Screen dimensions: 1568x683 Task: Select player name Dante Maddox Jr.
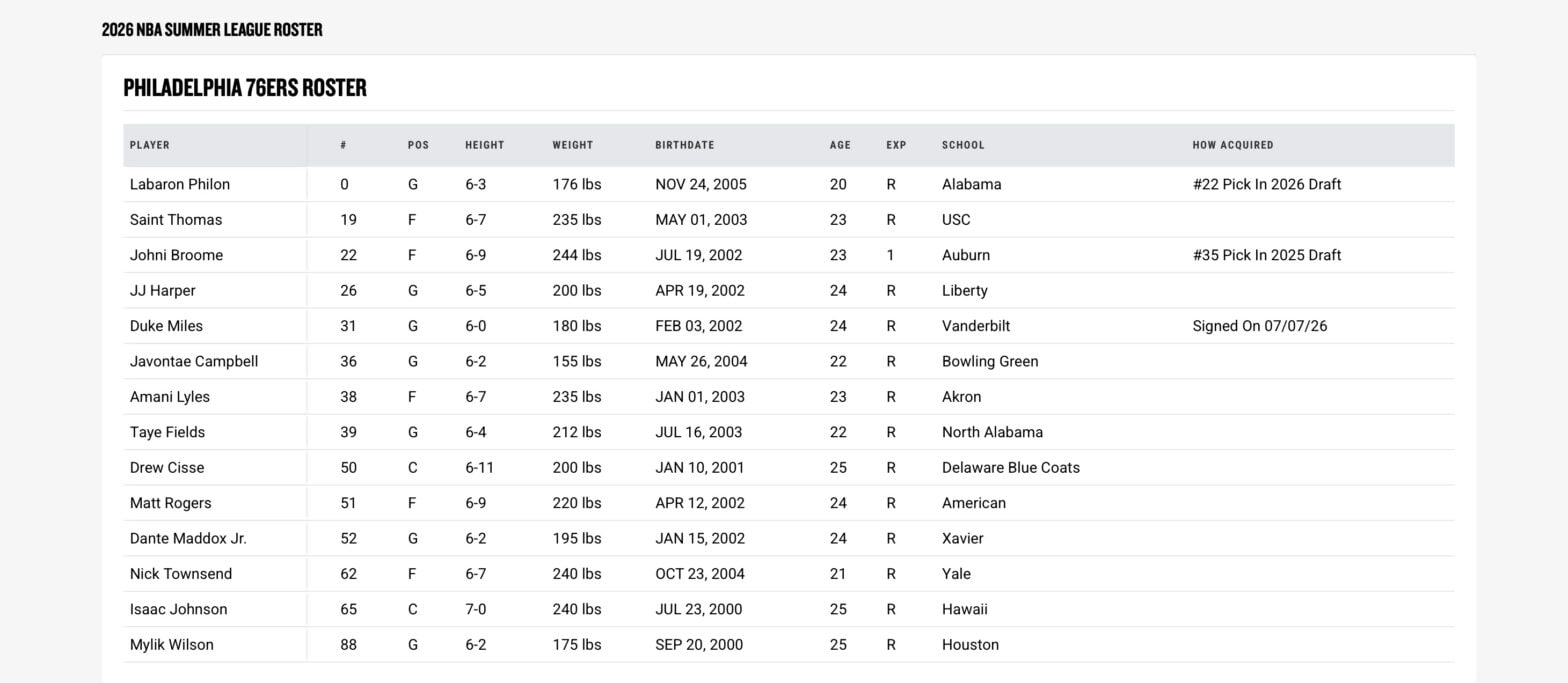click(188, 539)
